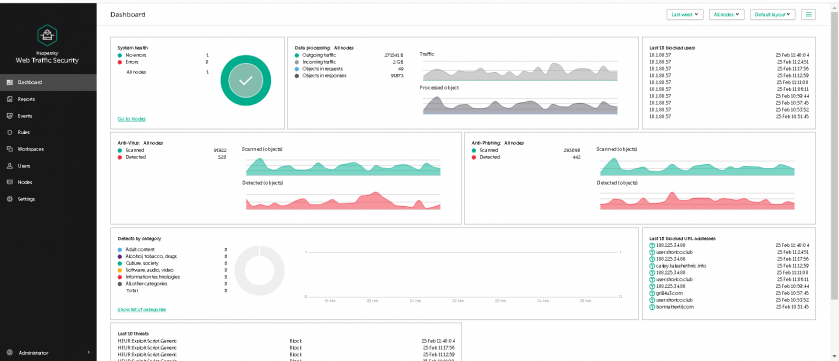Click the Kaspersky hexagon logo
839x361 pixels.
pos(47,35)
